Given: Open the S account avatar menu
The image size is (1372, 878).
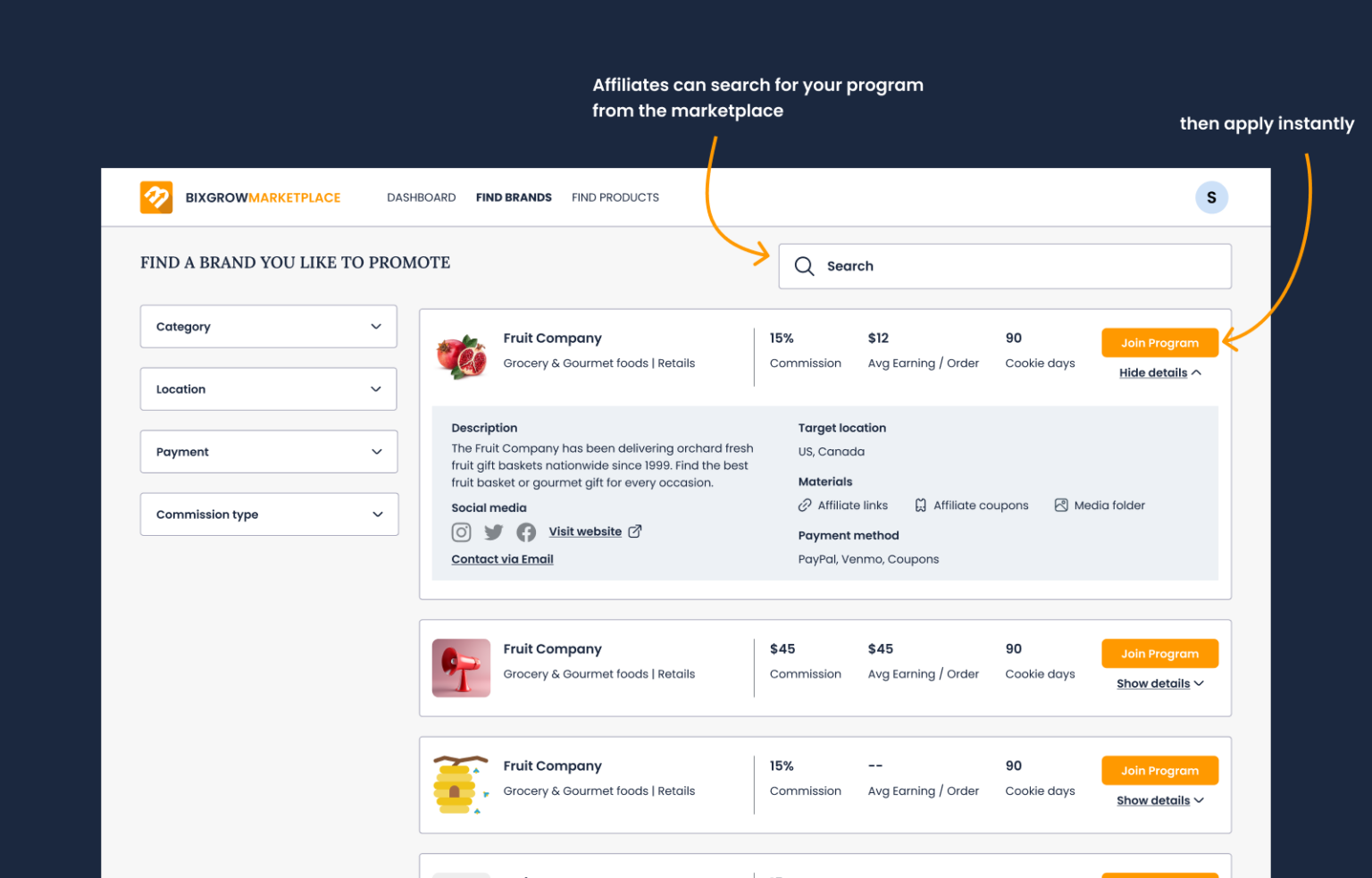Looking at the screenshot, I should (1211, 197).
